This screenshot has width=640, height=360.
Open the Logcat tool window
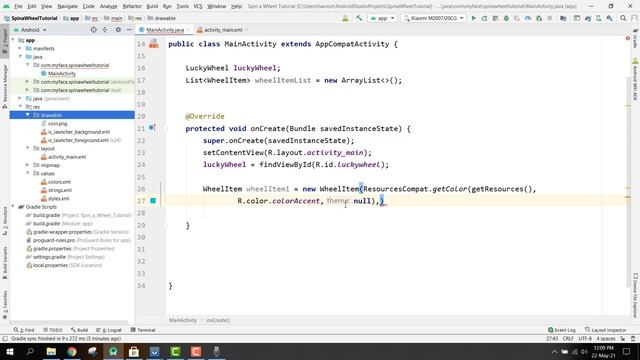109,330
